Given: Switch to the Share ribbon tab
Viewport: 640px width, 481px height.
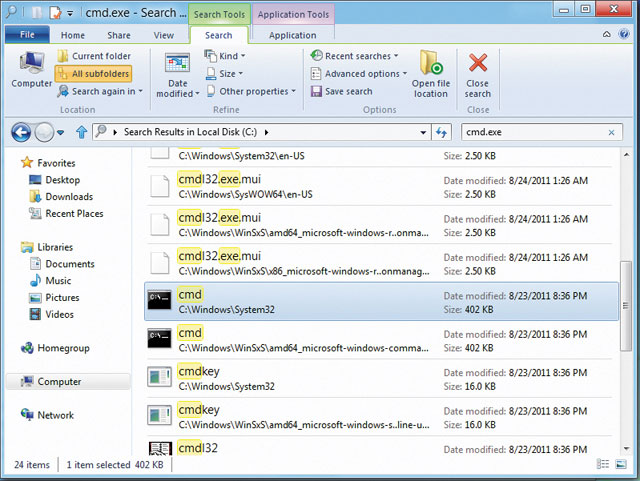Looking at the screenshot, I should click(119, 36).
